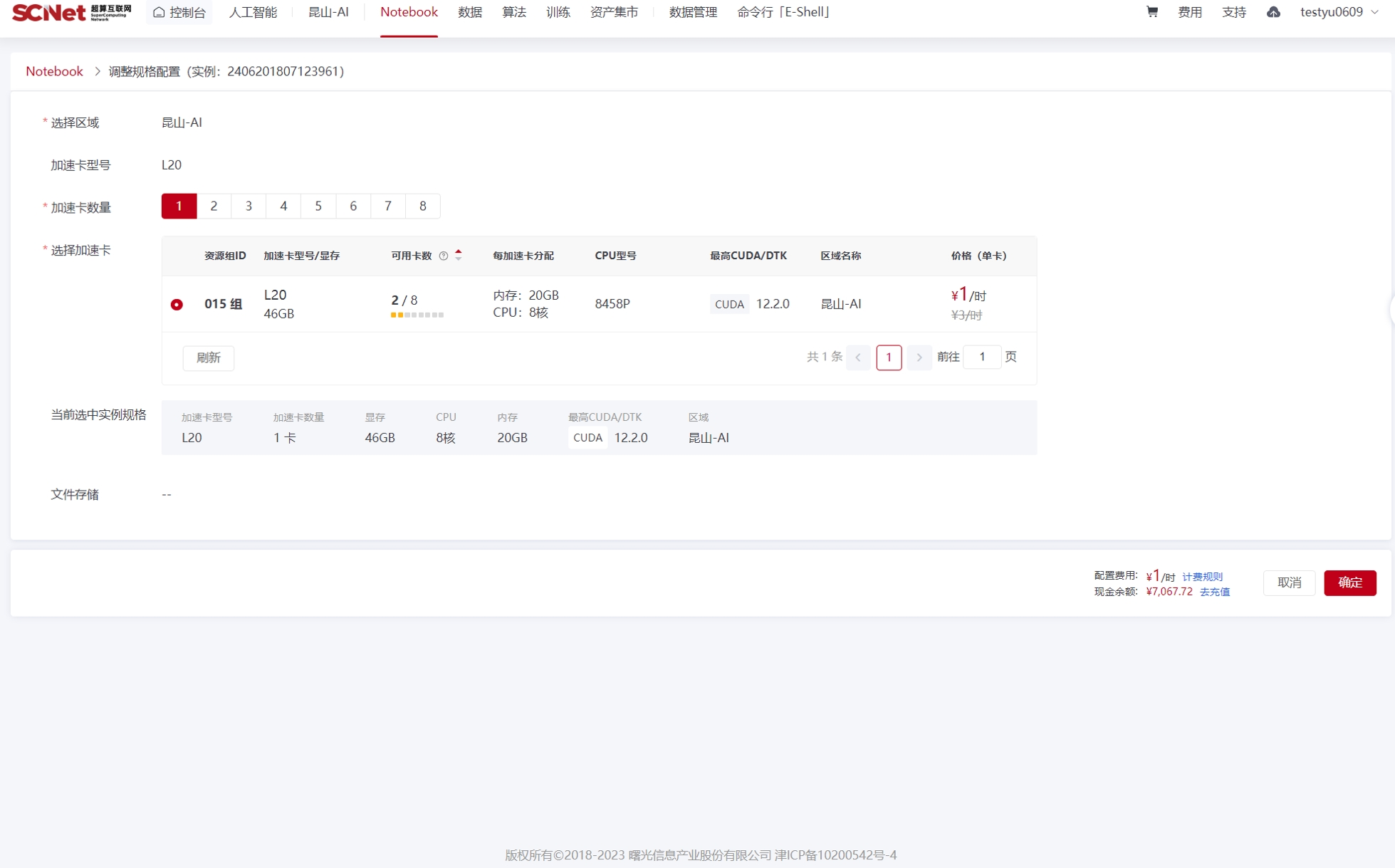
Task: Click the cloud upload icon
Action: click(1273, 12)
